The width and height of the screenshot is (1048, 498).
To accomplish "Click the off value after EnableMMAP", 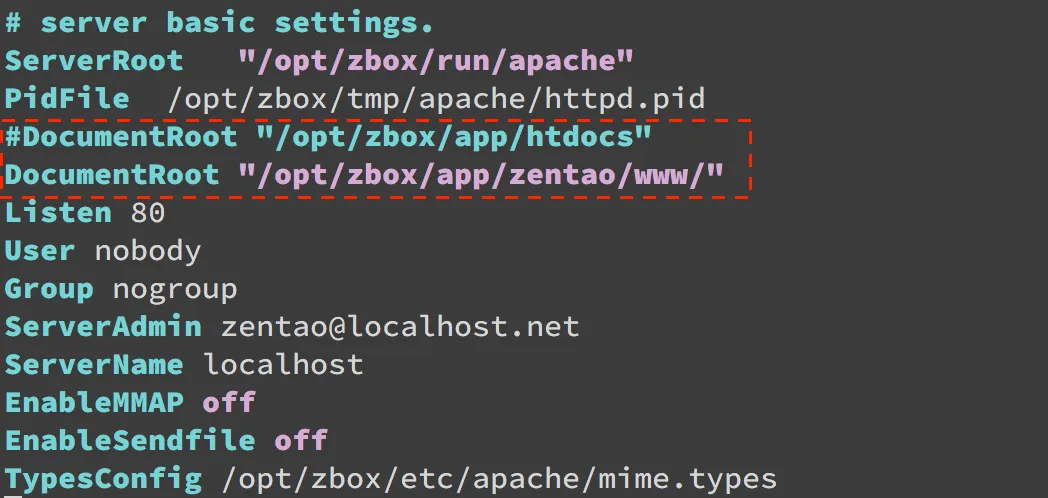I will click(x=229, y=403).
